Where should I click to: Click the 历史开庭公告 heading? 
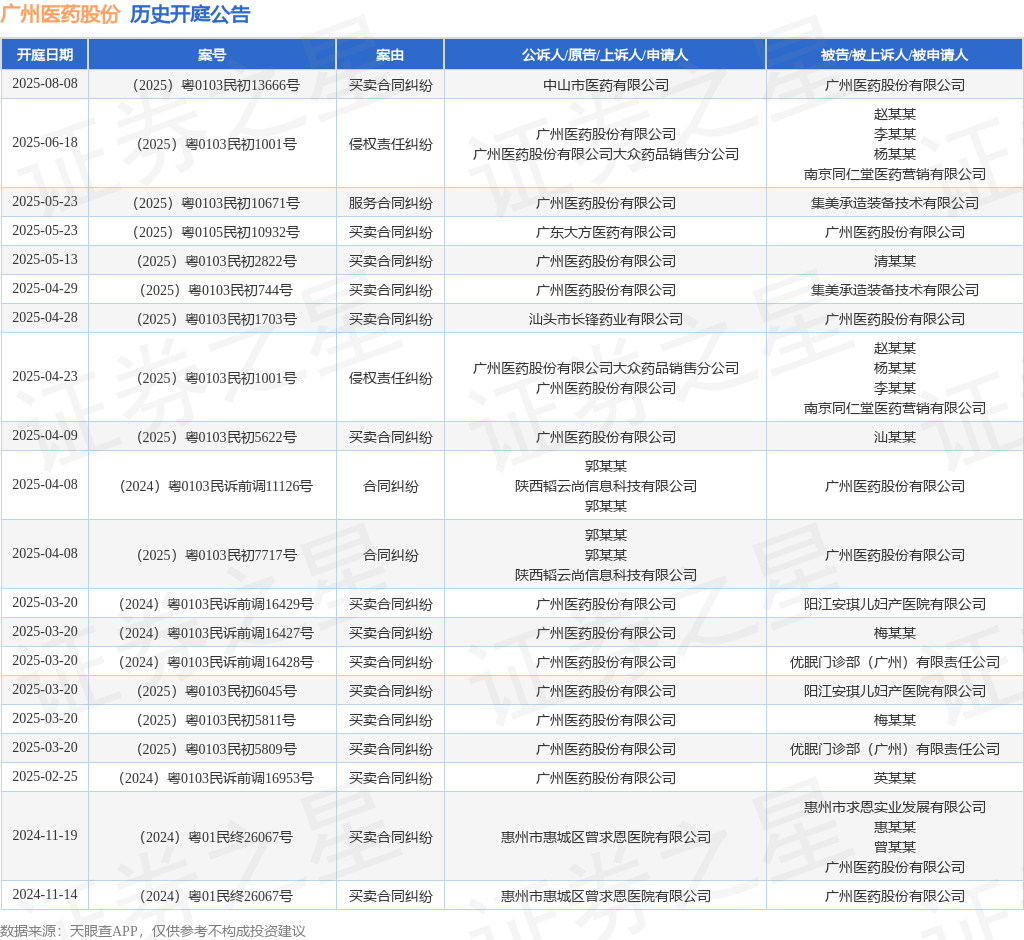click(x=190, y=14)
